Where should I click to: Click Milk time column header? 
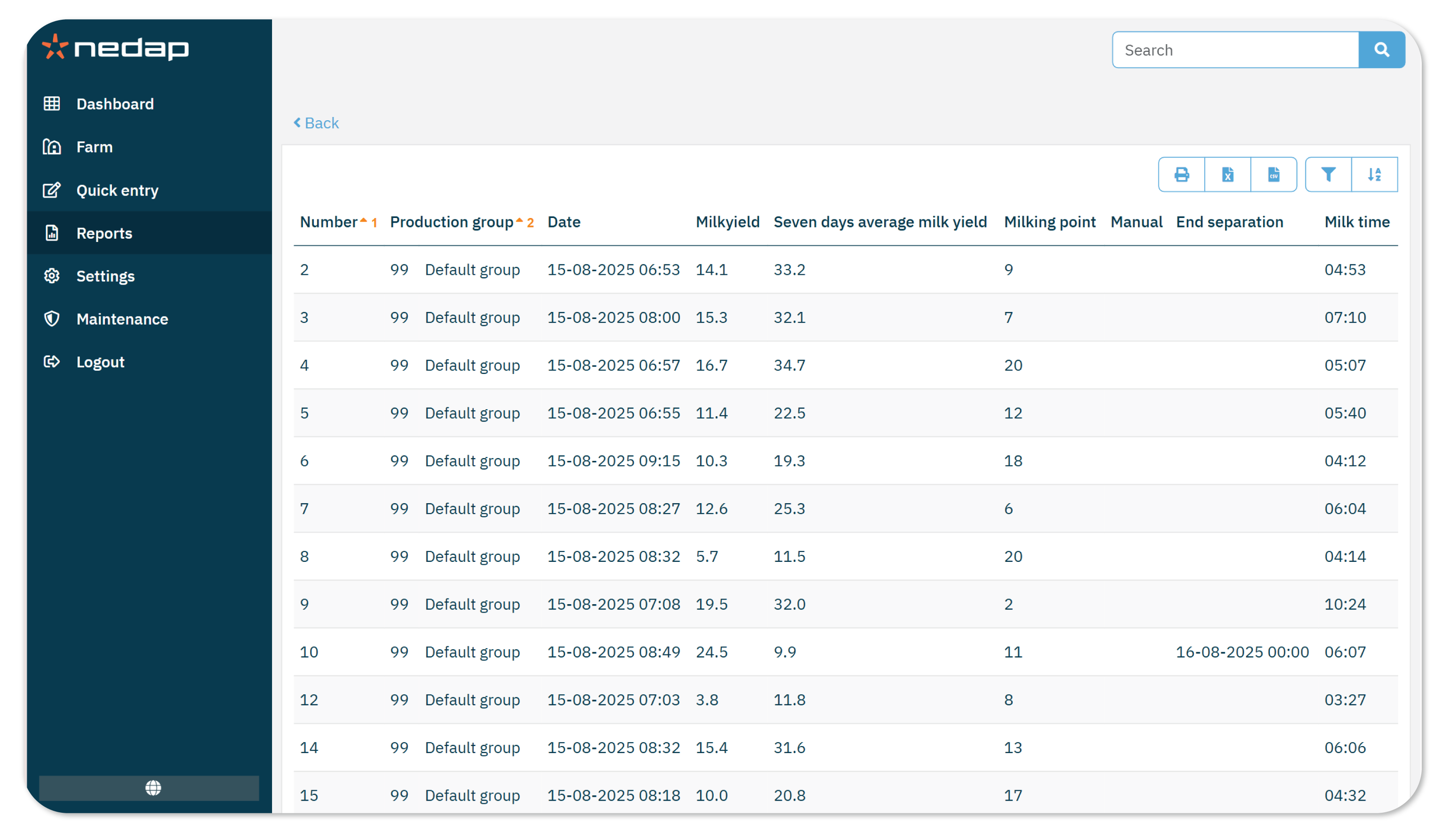[1357, 222]
